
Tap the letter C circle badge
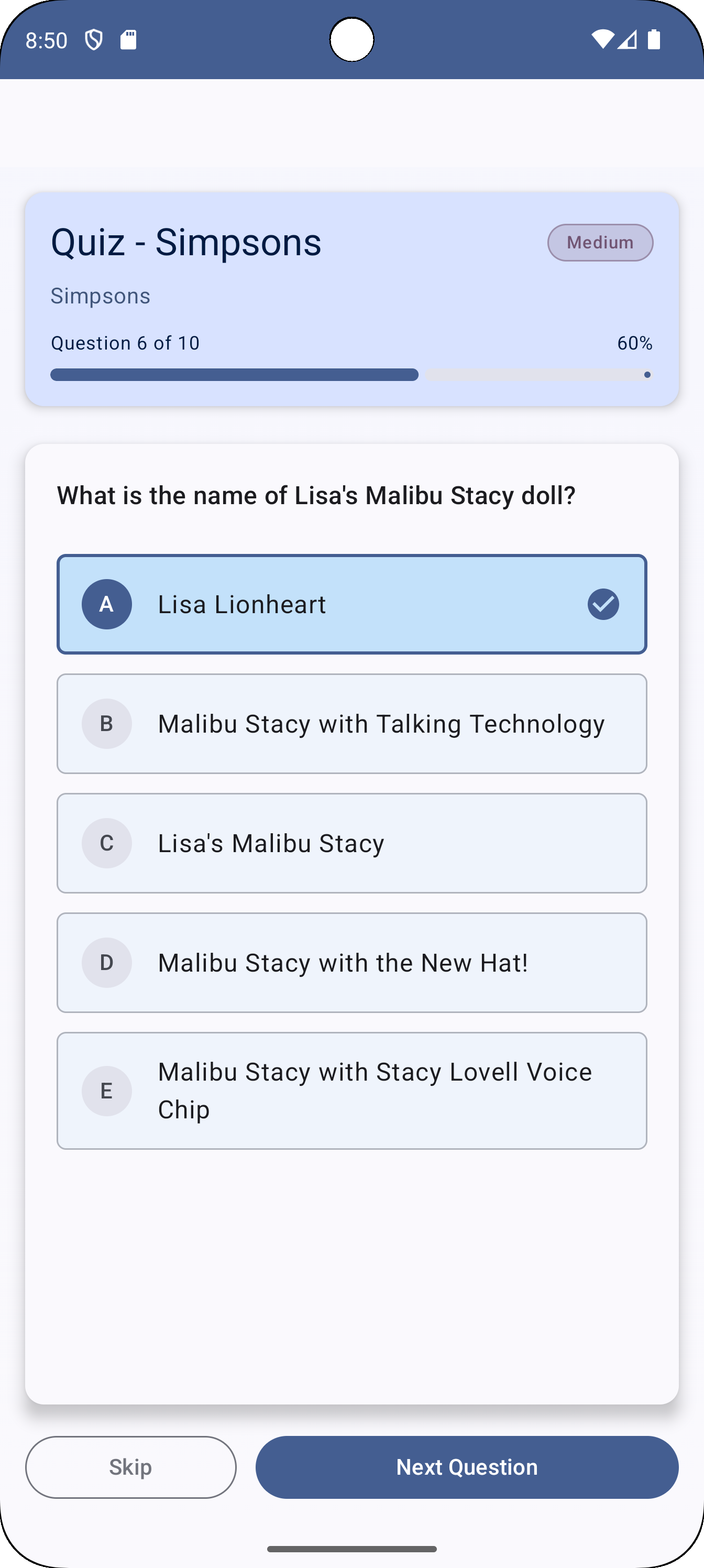[x=106, y=843]
